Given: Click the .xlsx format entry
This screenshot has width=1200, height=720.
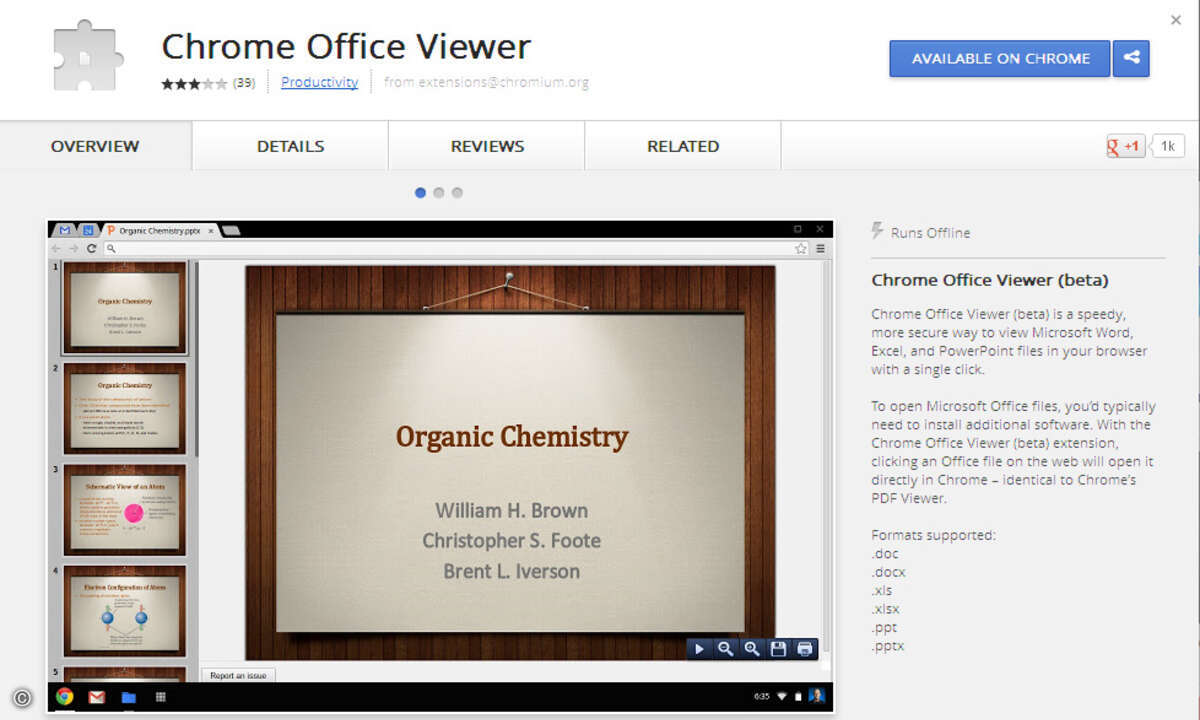Looking at the screenshot, I should coord(885,609).
